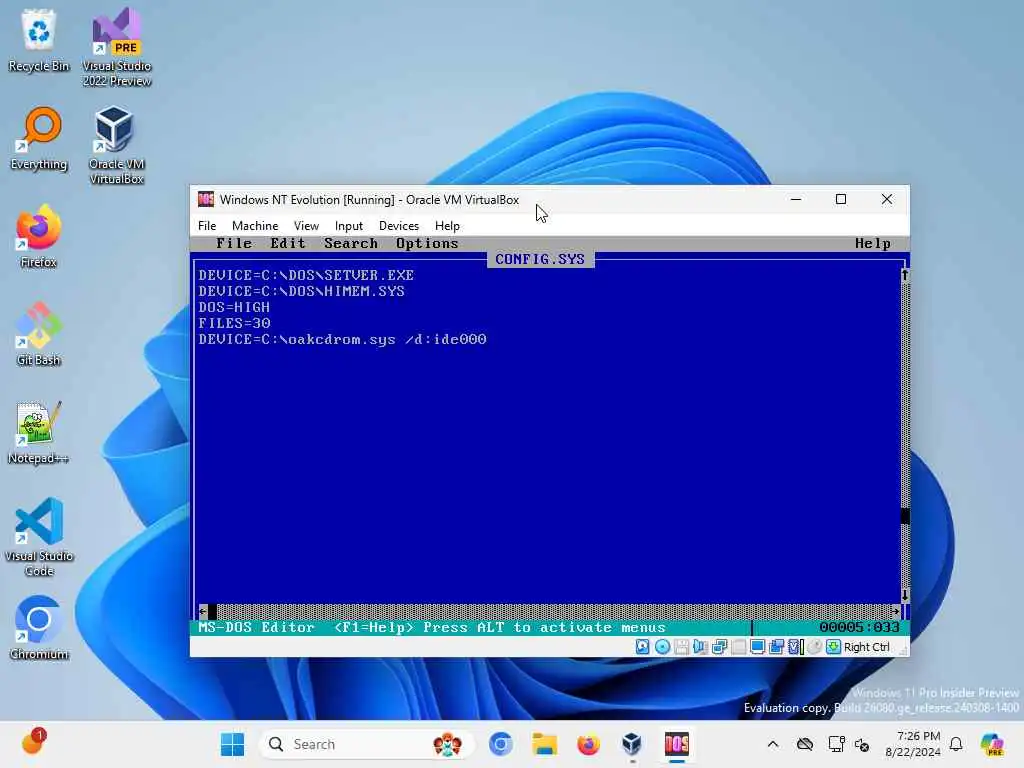Click the 00005:033 cursor position readout

859,627
